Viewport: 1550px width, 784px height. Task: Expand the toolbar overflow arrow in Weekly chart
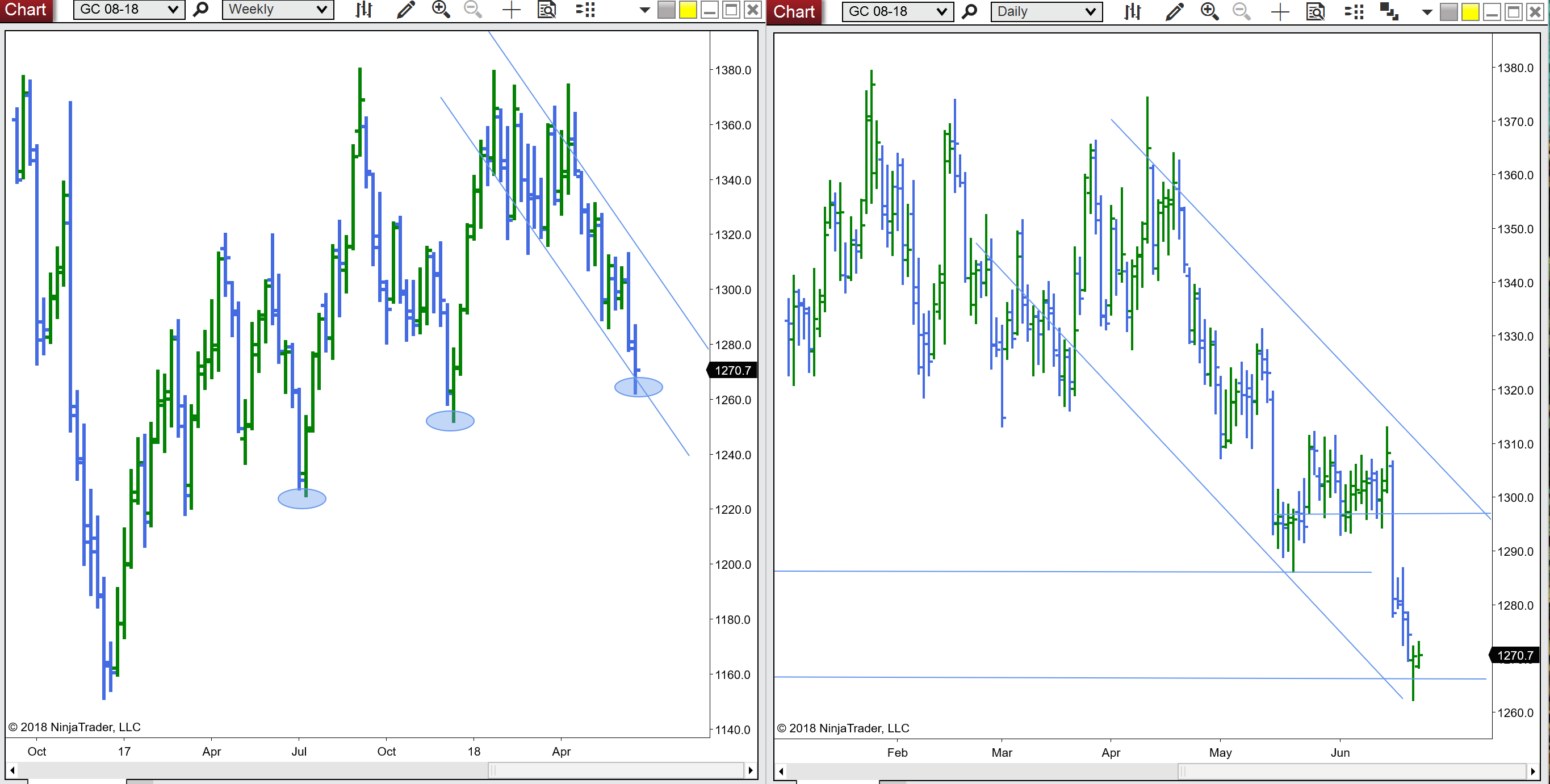(644, 10)
